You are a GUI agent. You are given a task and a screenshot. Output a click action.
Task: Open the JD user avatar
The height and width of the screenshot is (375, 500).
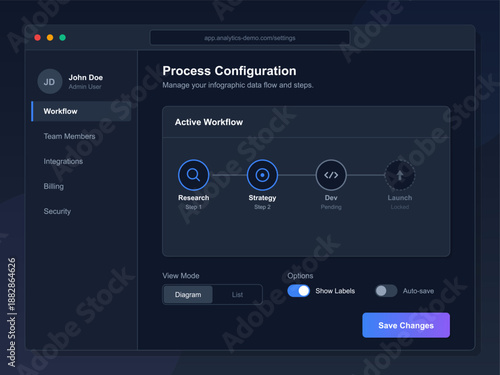tap(50, 82)
